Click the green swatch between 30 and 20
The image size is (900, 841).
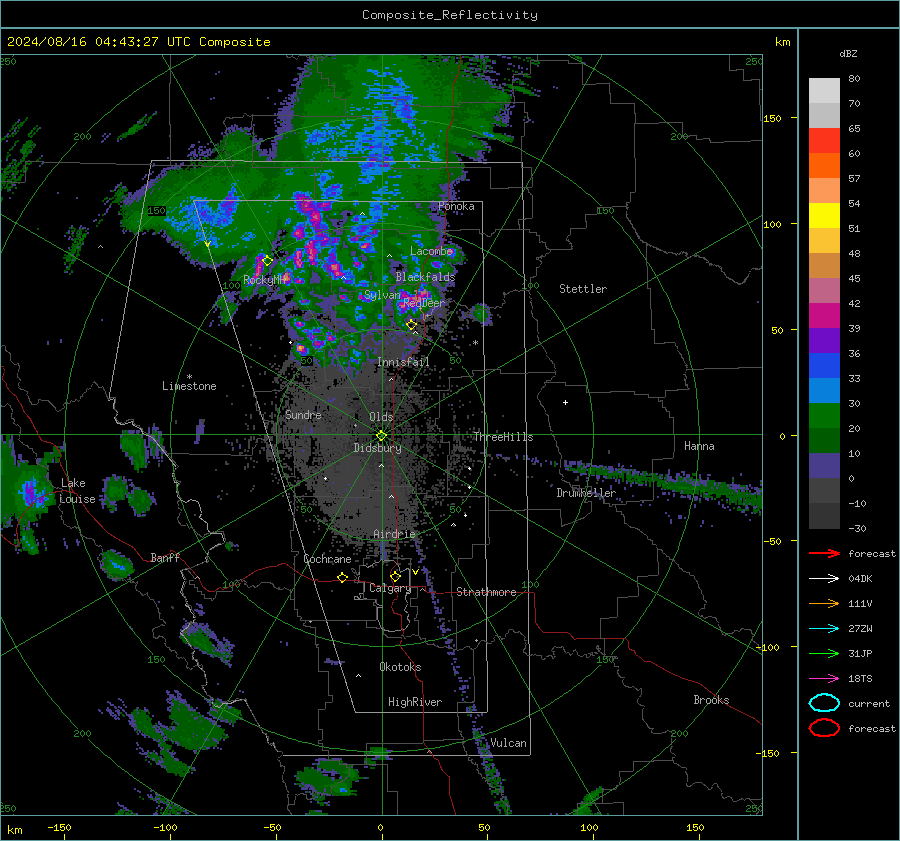(824, 416)
